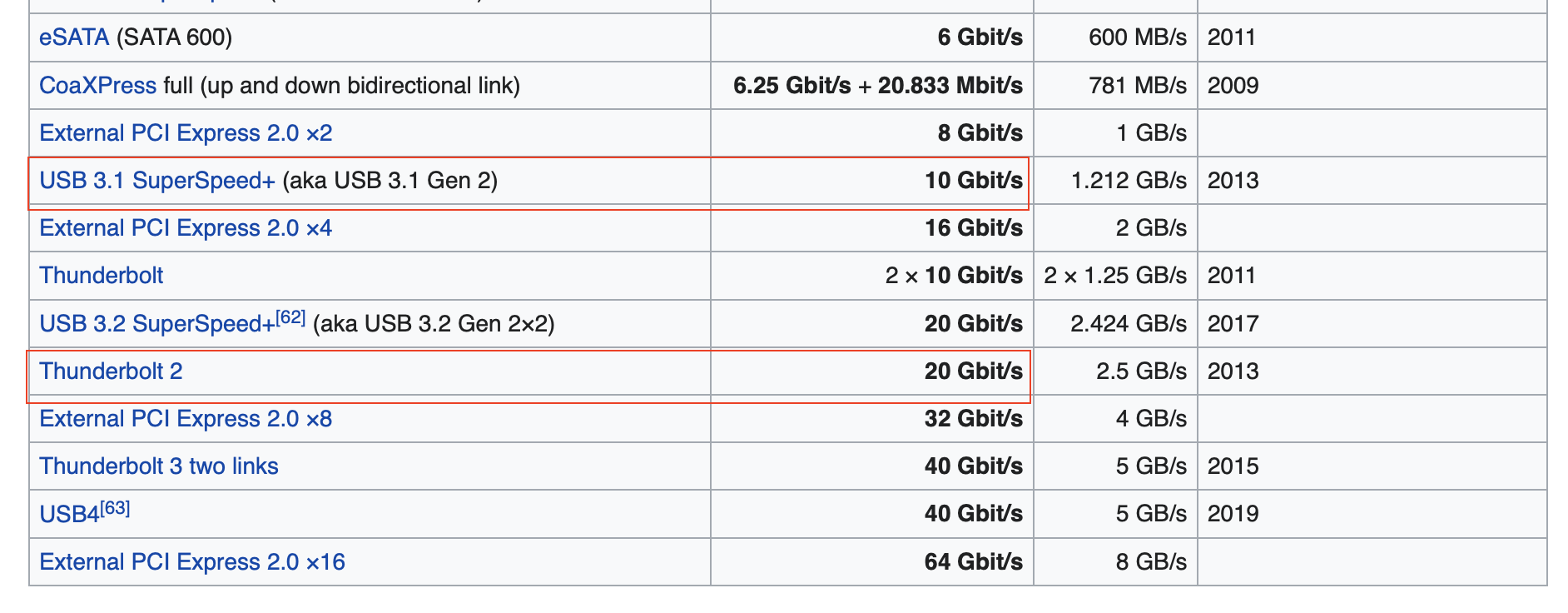Image resolution: width=1568 pixels, height=613 pixels.
Task: Open Thunderbolt 3 two links article
Action: (x=159, y=466)
